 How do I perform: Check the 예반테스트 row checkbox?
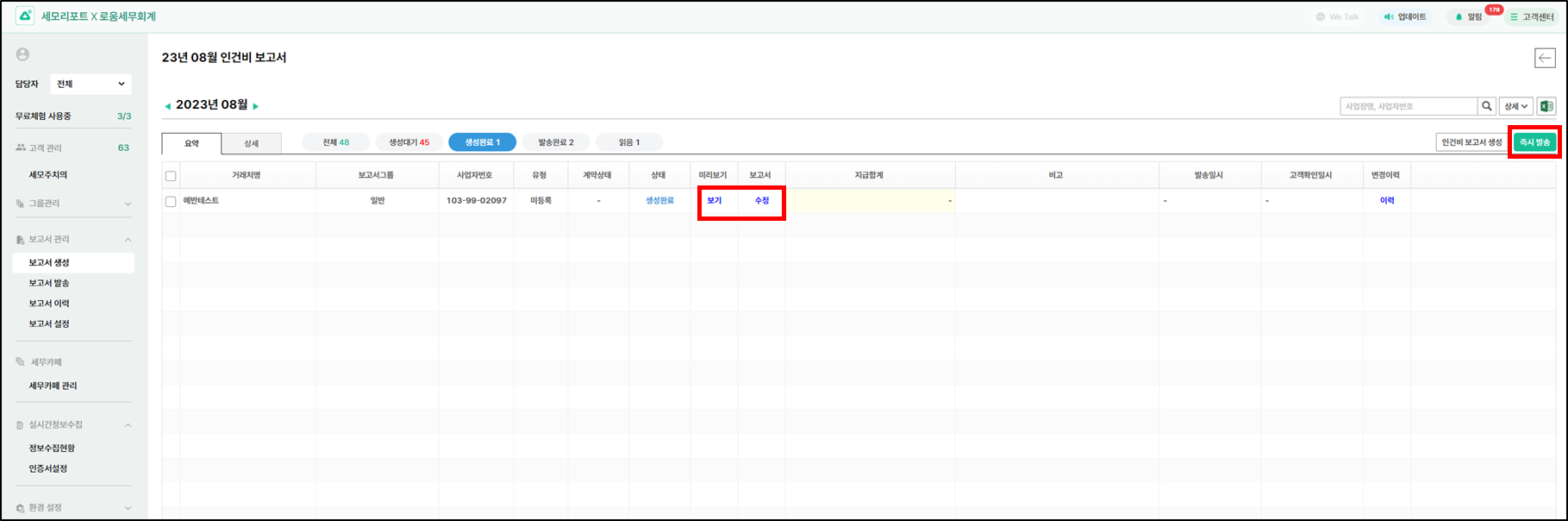[x=171, y=201]
